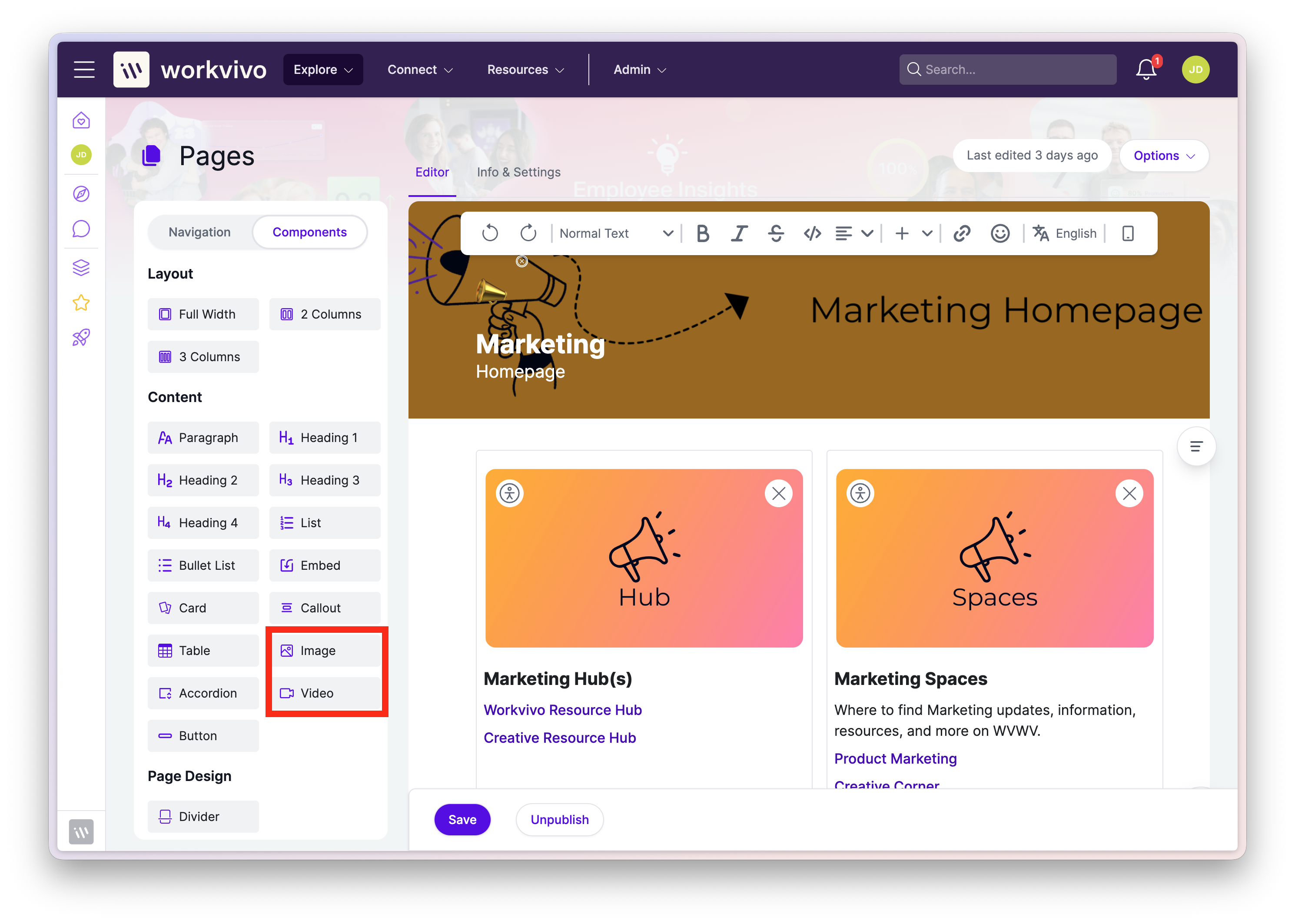Open accessibility options on Spaces image
1295x924 pixels.
(860, 493)
